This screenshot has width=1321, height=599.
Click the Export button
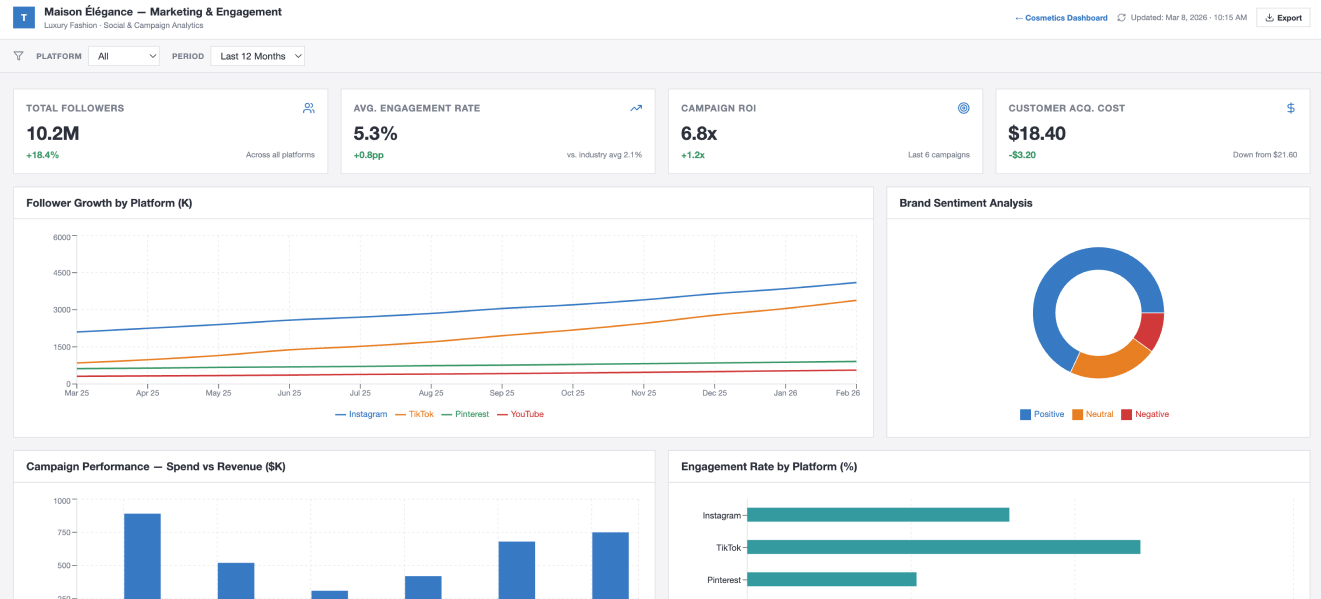1283,17
